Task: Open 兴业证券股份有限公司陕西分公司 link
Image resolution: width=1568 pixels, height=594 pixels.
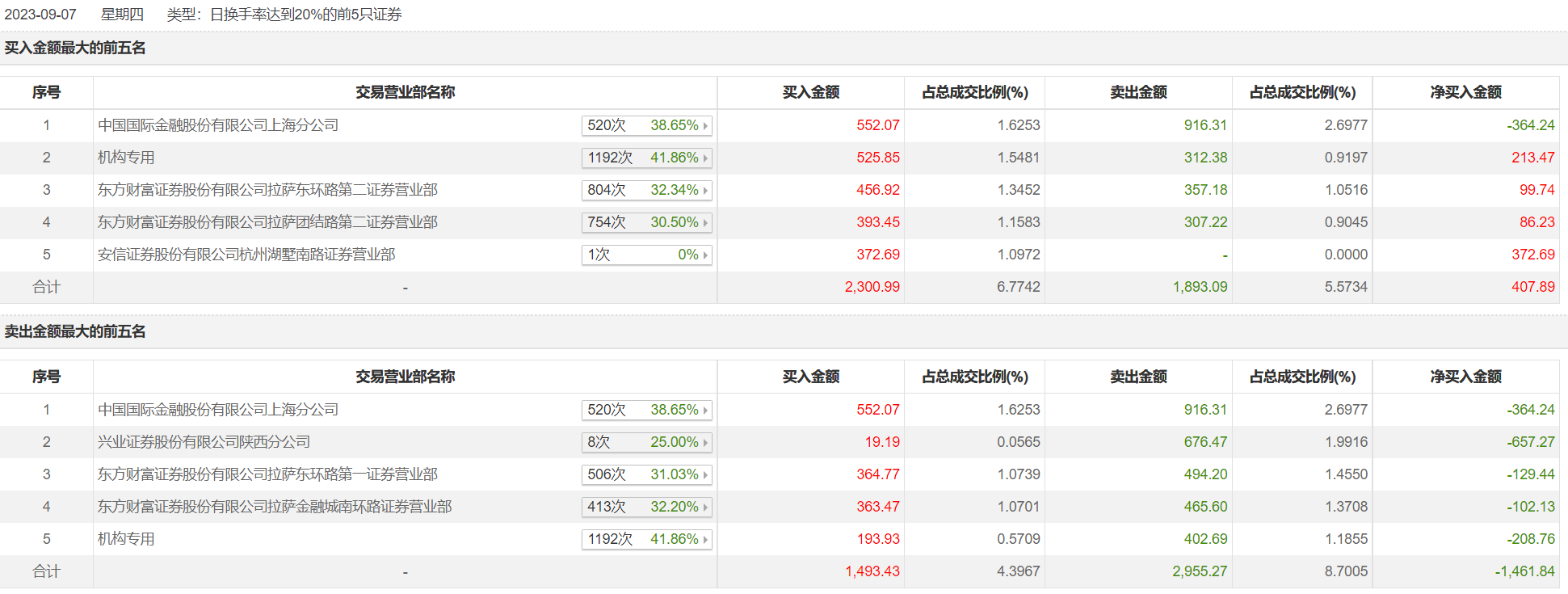Action: [204, 442]
